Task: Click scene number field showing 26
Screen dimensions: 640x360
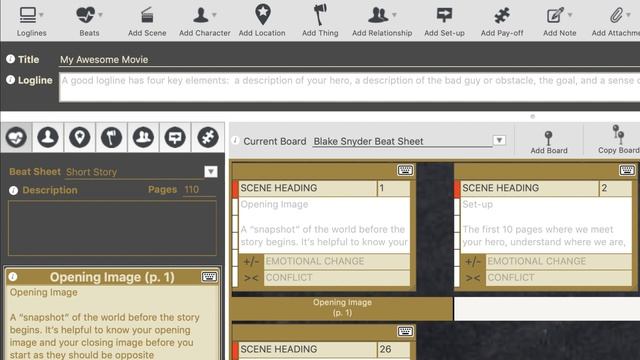Action: 393,349
